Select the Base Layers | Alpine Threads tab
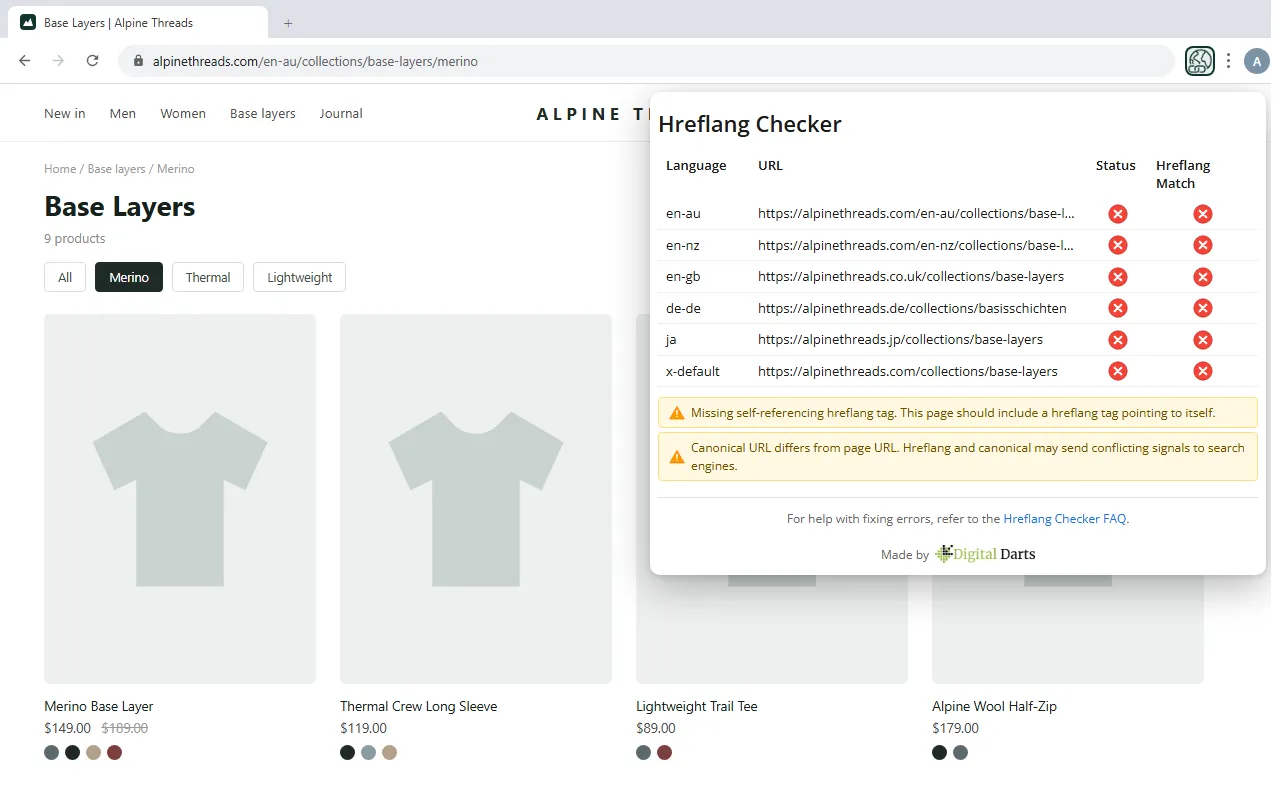 (x=138, y=22)
